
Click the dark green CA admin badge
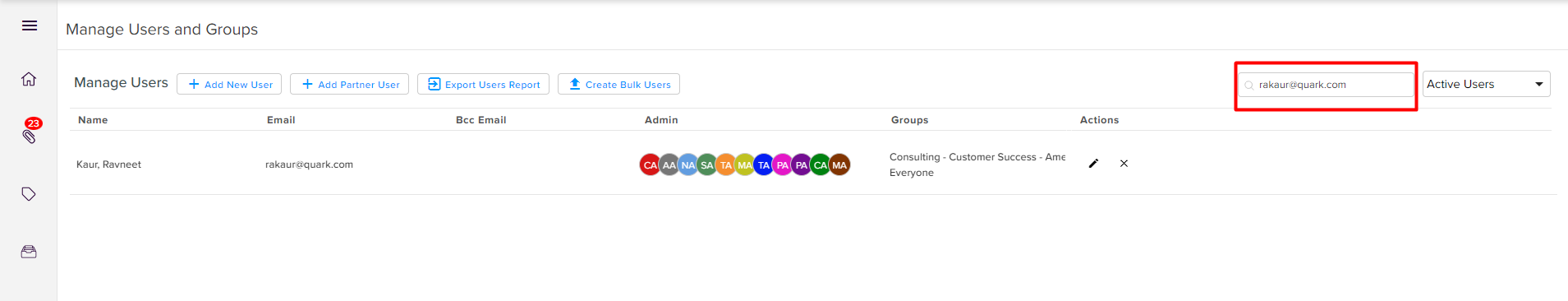tap(820, 164)
